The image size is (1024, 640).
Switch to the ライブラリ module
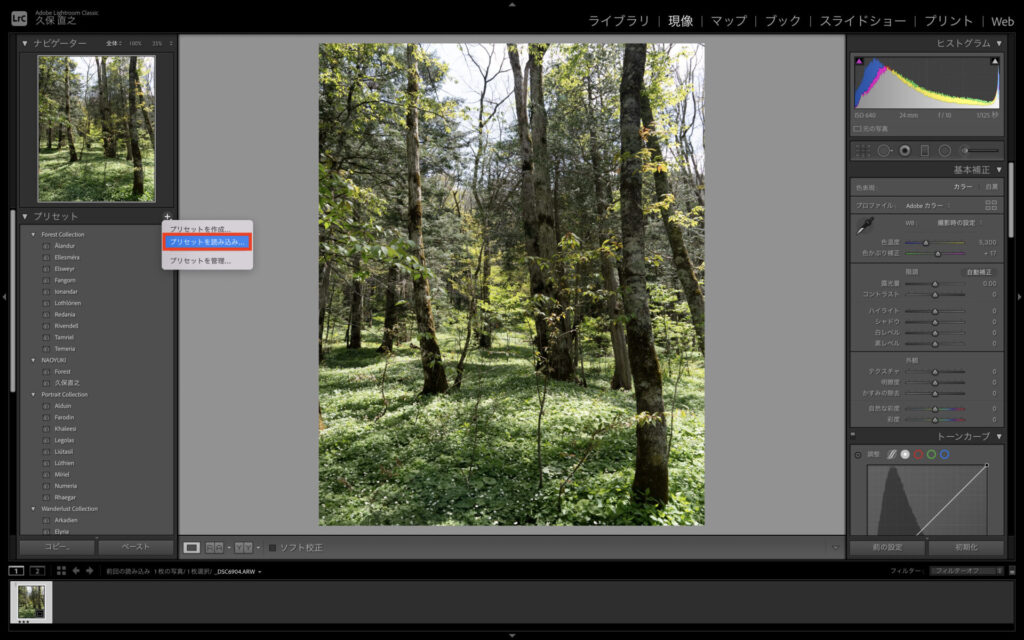[x=618, y=21]
